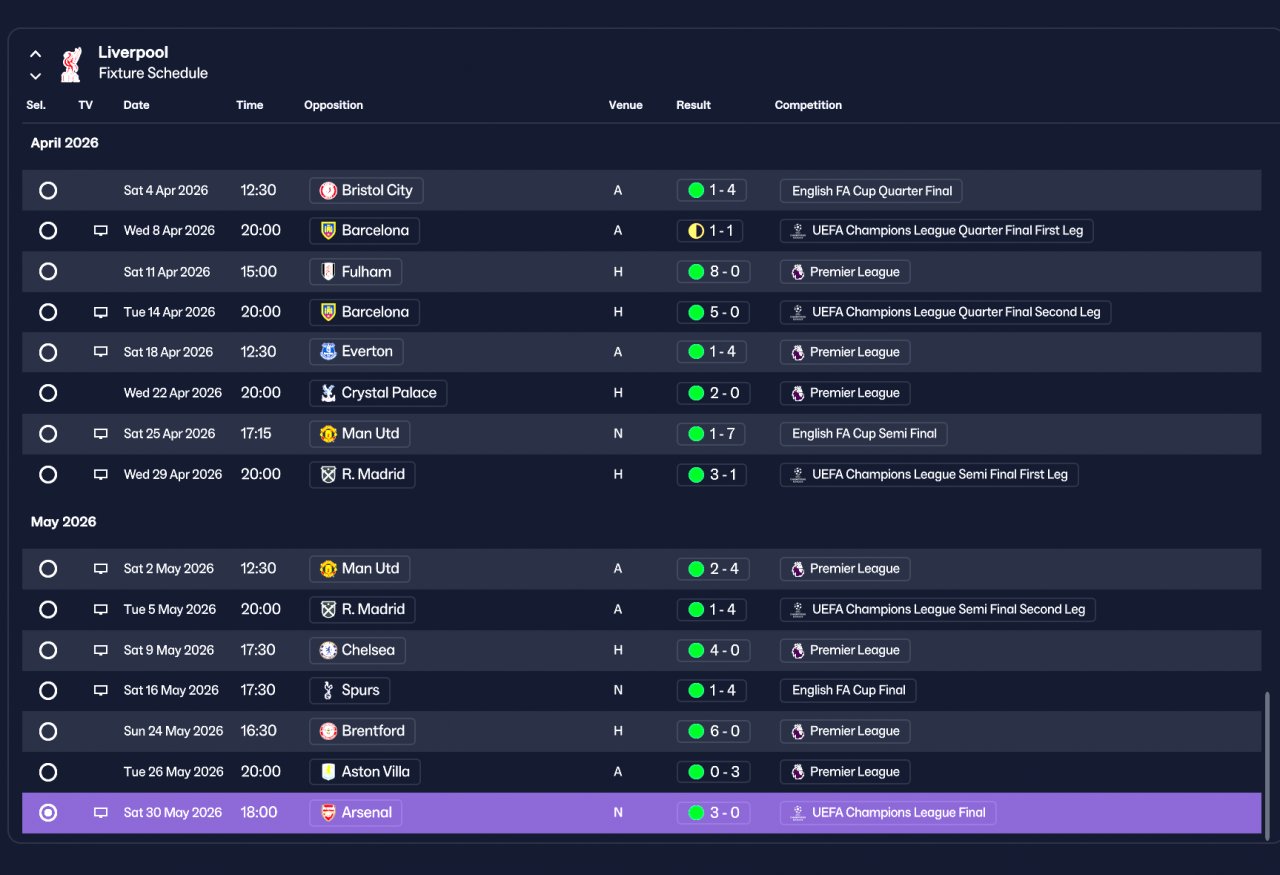Click the April 2026 month heading
The height and width of the screenshot is (875, 1280).
[x=64, y=143]
